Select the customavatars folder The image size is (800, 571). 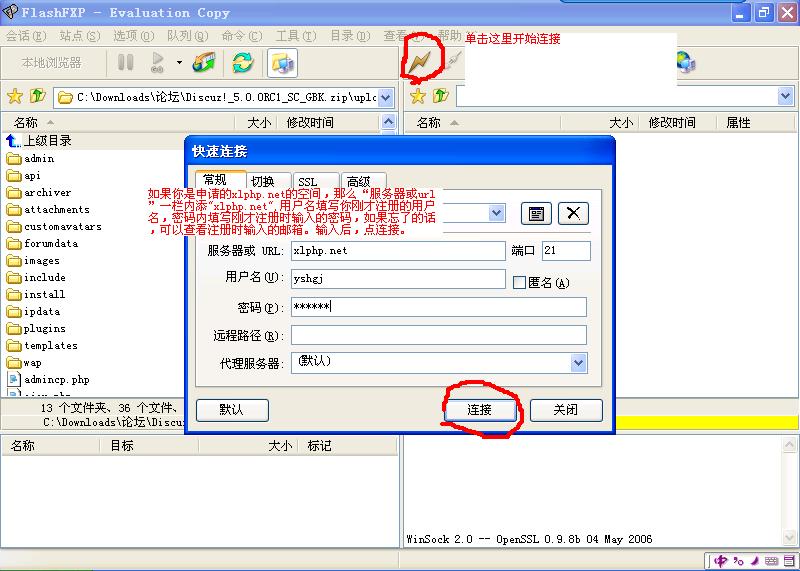coord(55,227)
